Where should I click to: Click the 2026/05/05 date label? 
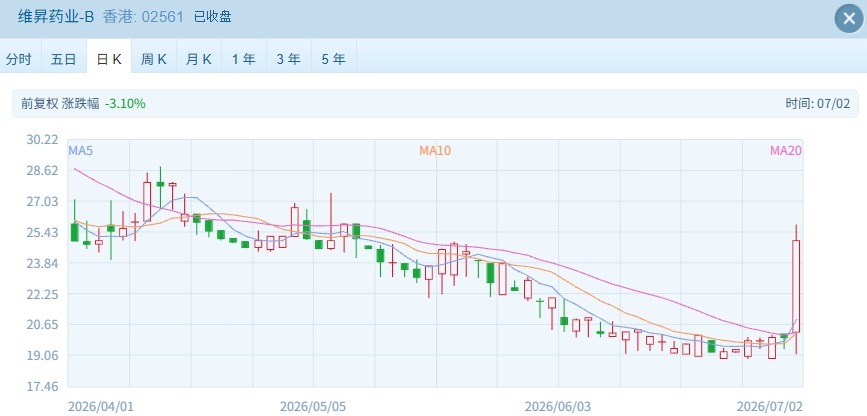[x=313, y=407]
